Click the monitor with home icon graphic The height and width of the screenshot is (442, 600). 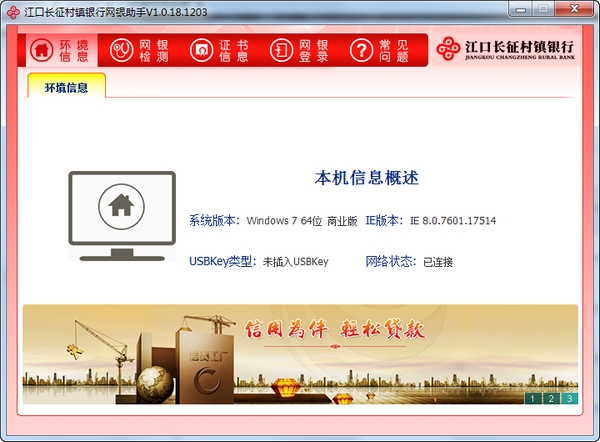pyautogui.click(x=122, y=216)
